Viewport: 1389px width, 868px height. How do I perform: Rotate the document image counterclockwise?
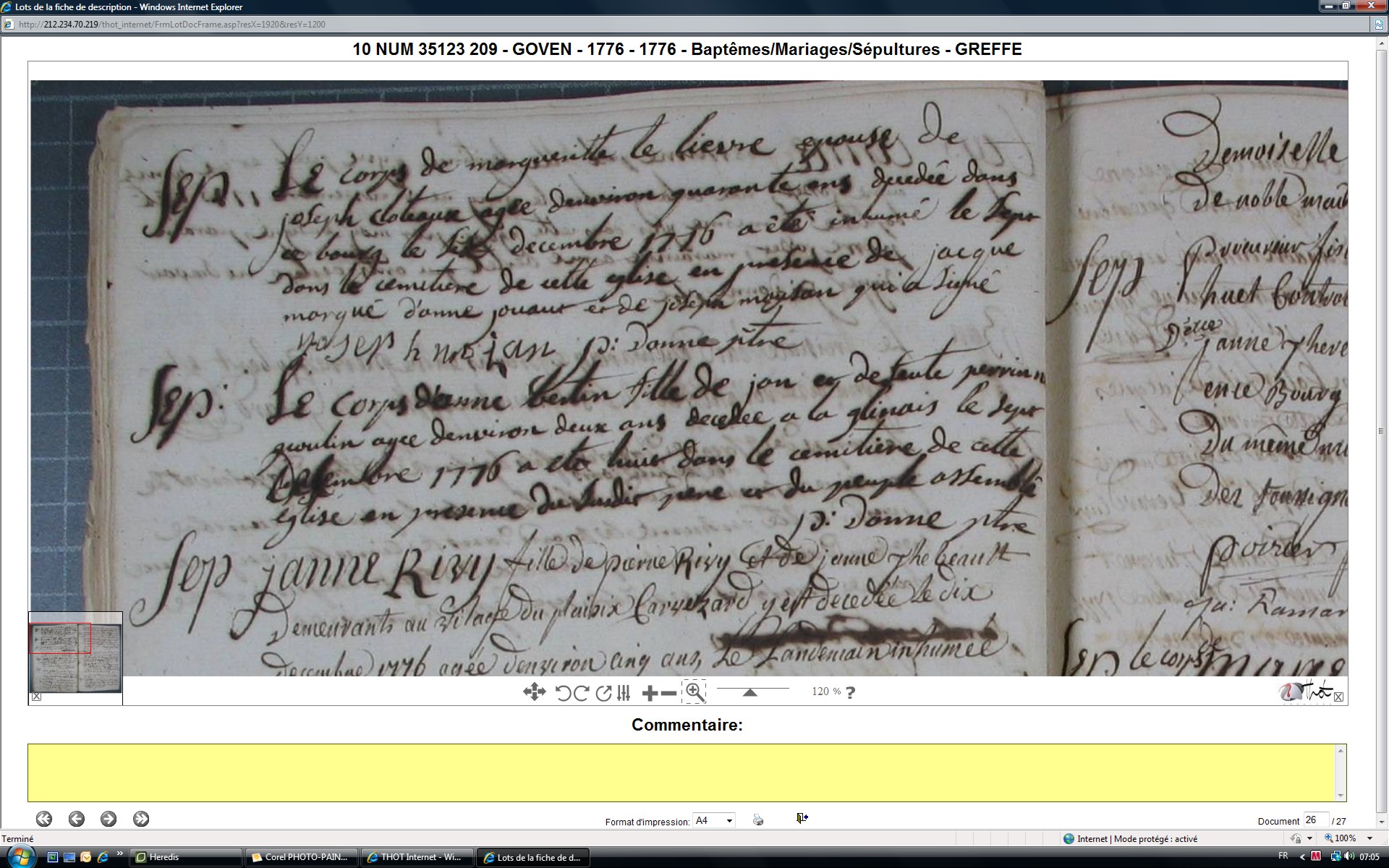click(563, 693)
